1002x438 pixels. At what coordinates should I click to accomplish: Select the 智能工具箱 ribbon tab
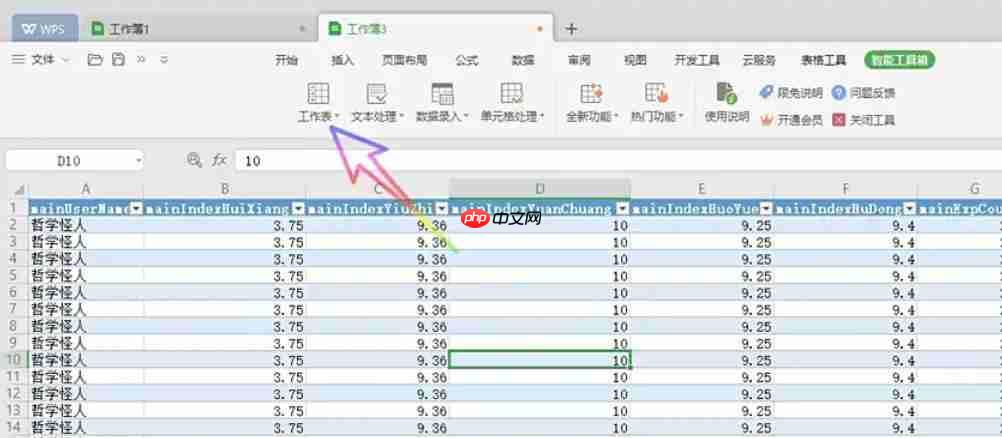(x=900, y=60)
